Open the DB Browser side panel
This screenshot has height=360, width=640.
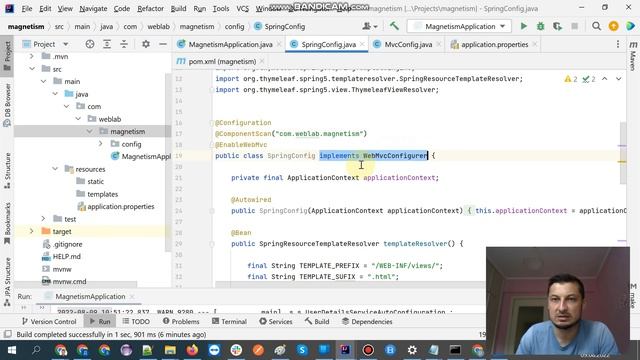pyautogui.click(x=7, y=105)
